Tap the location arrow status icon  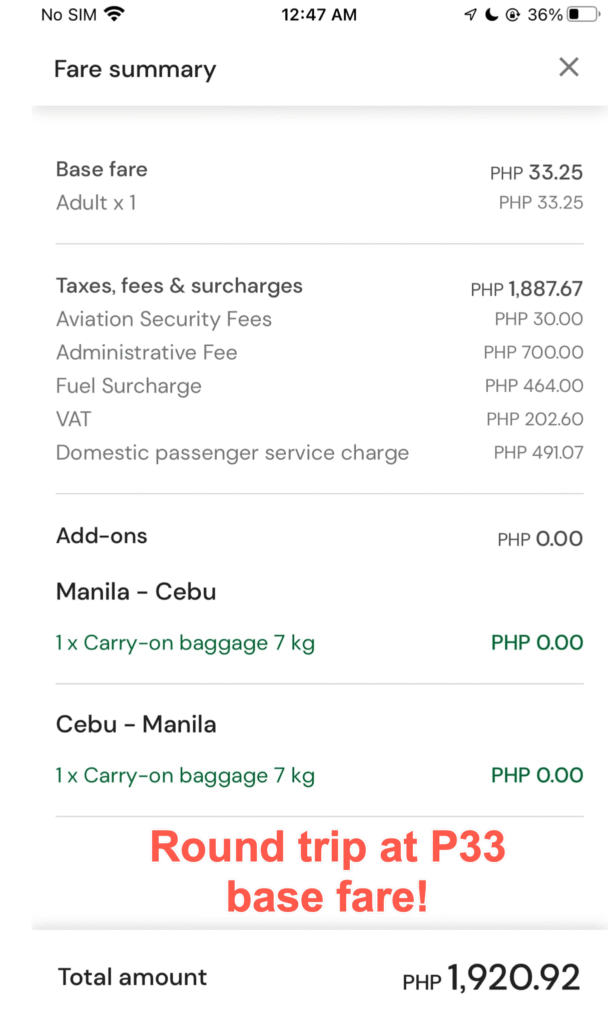coord(470,14)
